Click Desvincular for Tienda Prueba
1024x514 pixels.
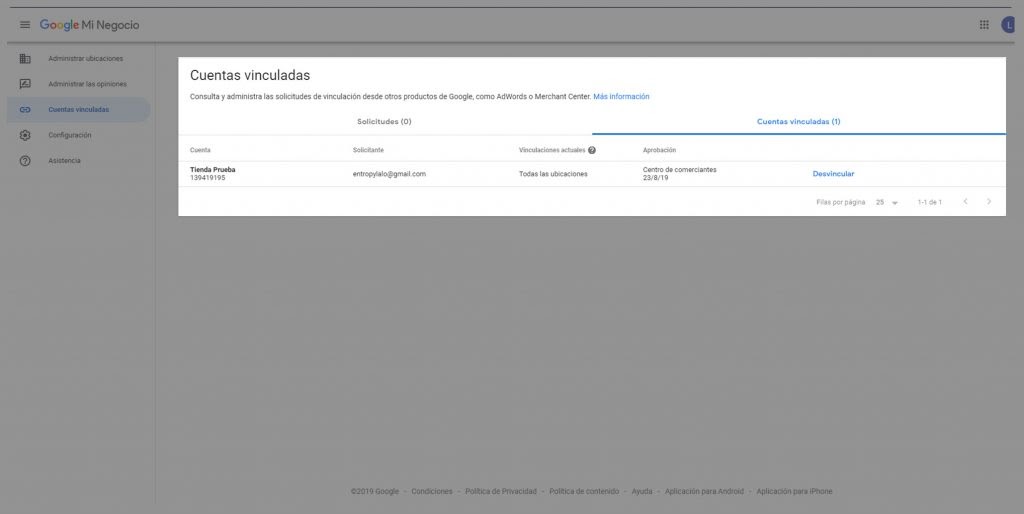(x=833, y=174)
